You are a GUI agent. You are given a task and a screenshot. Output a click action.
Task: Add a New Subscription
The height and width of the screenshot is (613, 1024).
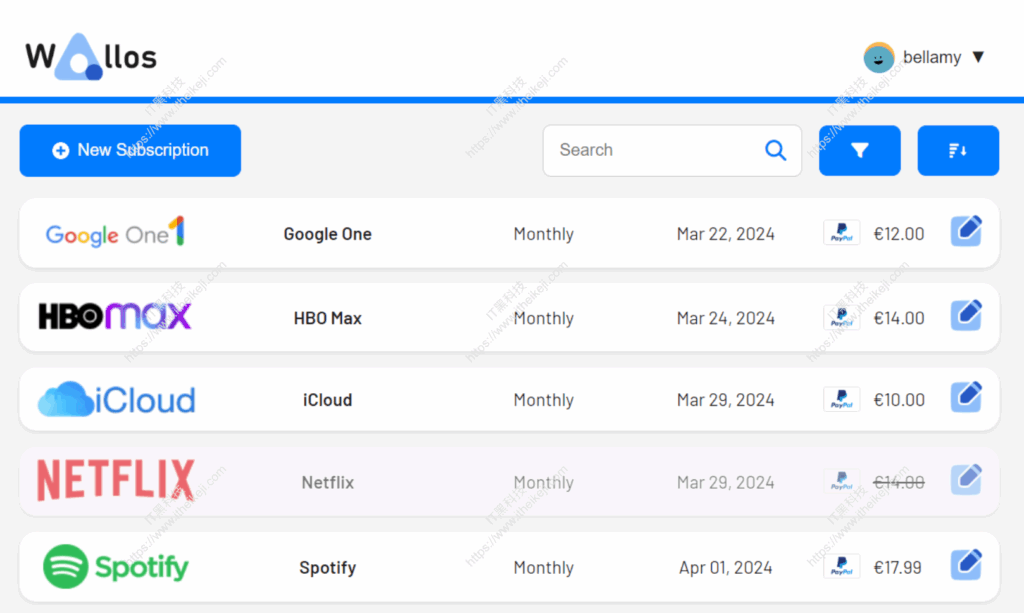(130, 151)
